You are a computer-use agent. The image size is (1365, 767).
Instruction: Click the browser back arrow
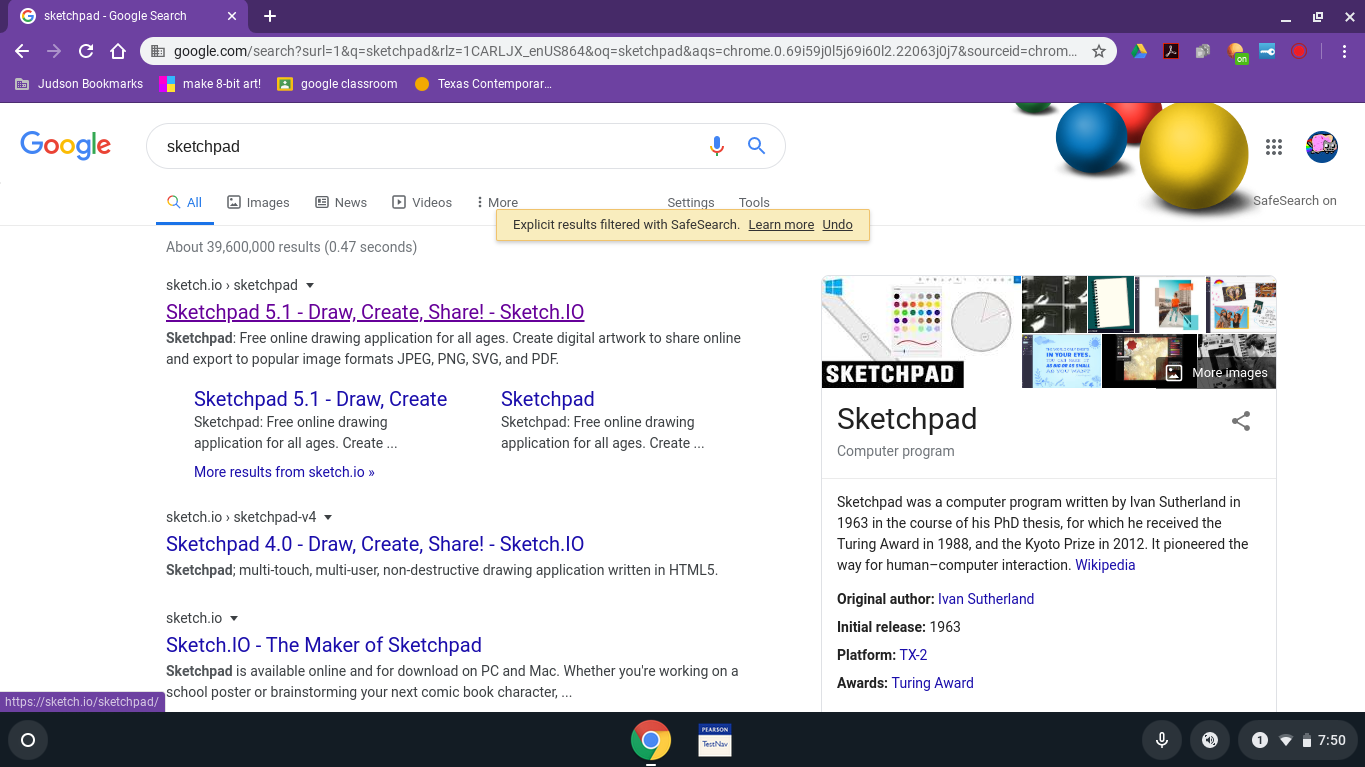pyautogui.click(x=23, y=51)
